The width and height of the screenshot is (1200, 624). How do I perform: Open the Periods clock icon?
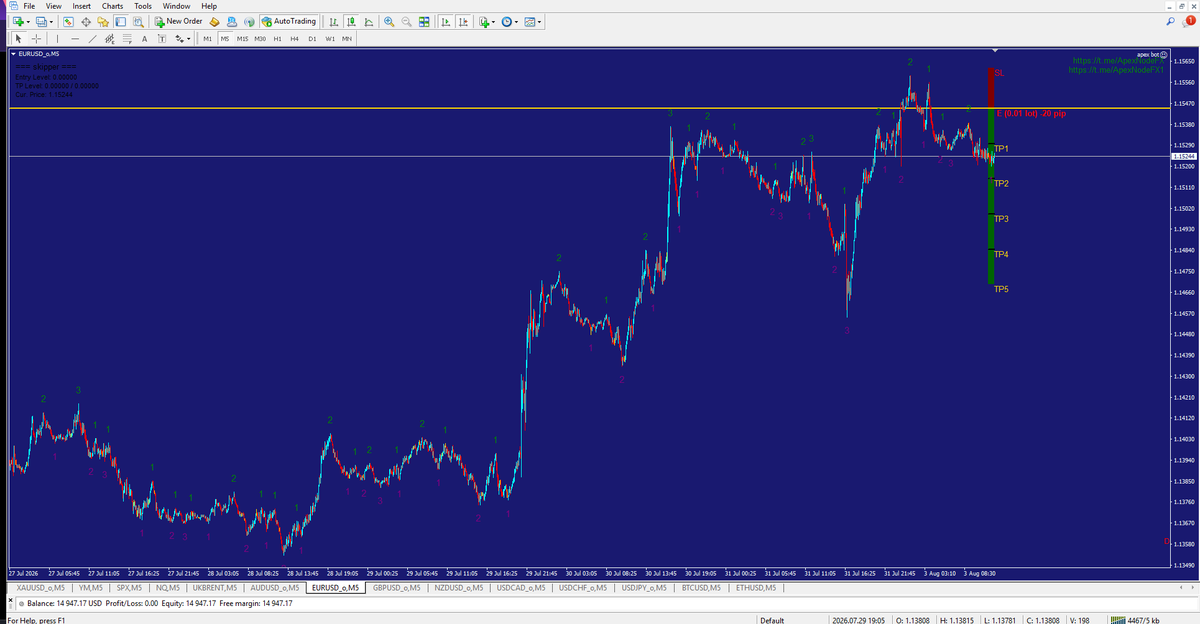507,21
